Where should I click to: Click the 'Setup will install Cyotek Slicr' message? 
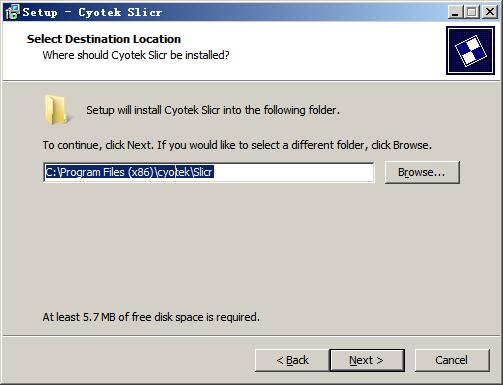(213, 110)
